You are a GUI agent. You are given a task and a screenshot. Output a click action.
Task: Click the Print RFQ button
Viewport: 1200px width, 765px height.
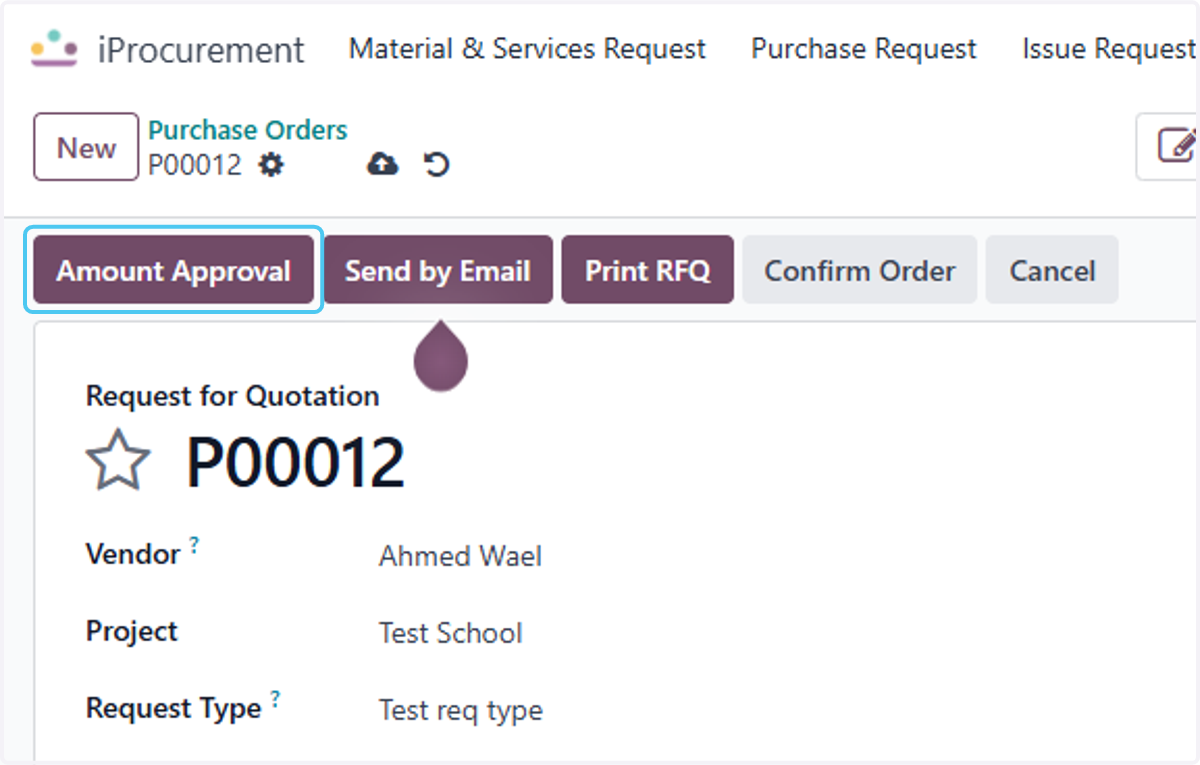pyautogui.click(x=648, y=270)
